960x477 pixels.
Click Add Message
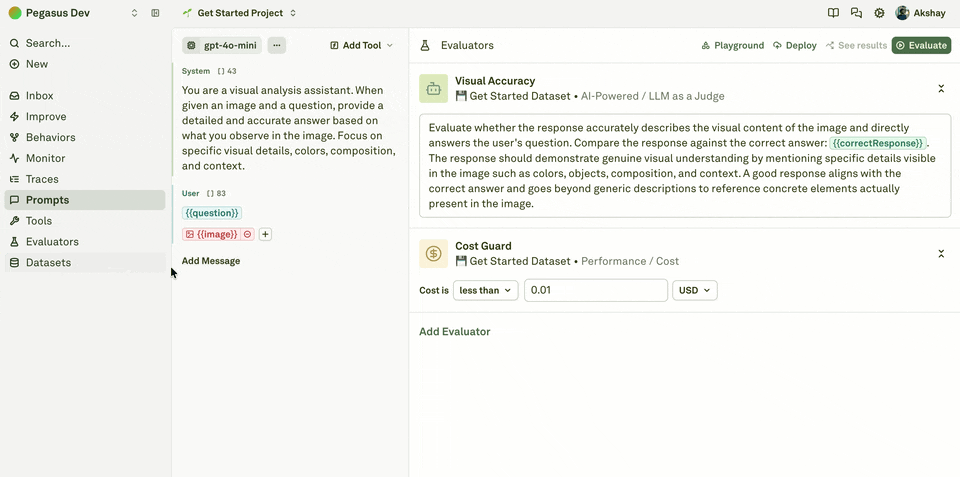click(211, 261)
